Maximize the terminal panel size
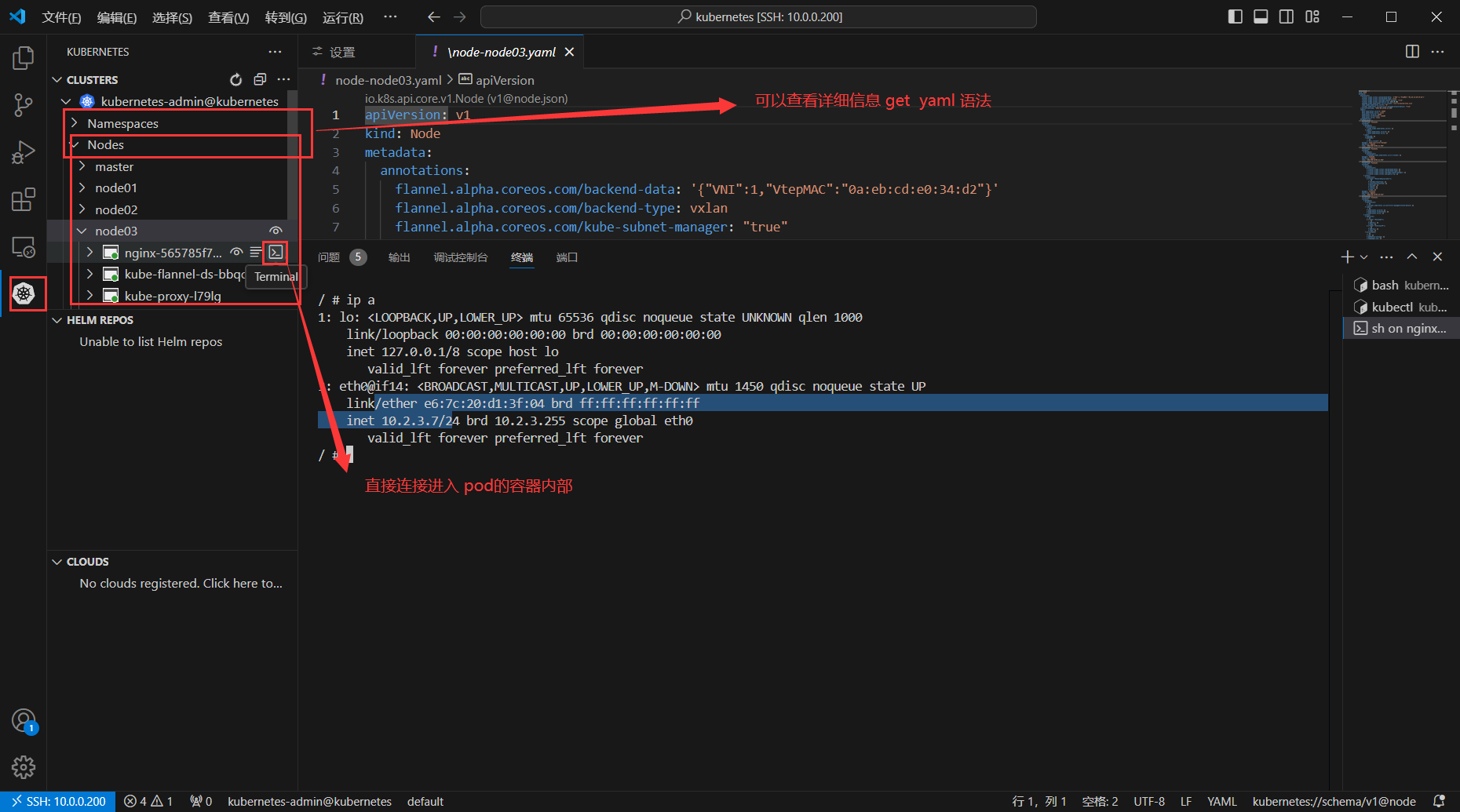This screenshot has width=1460, height=812. pos(1412,257)
